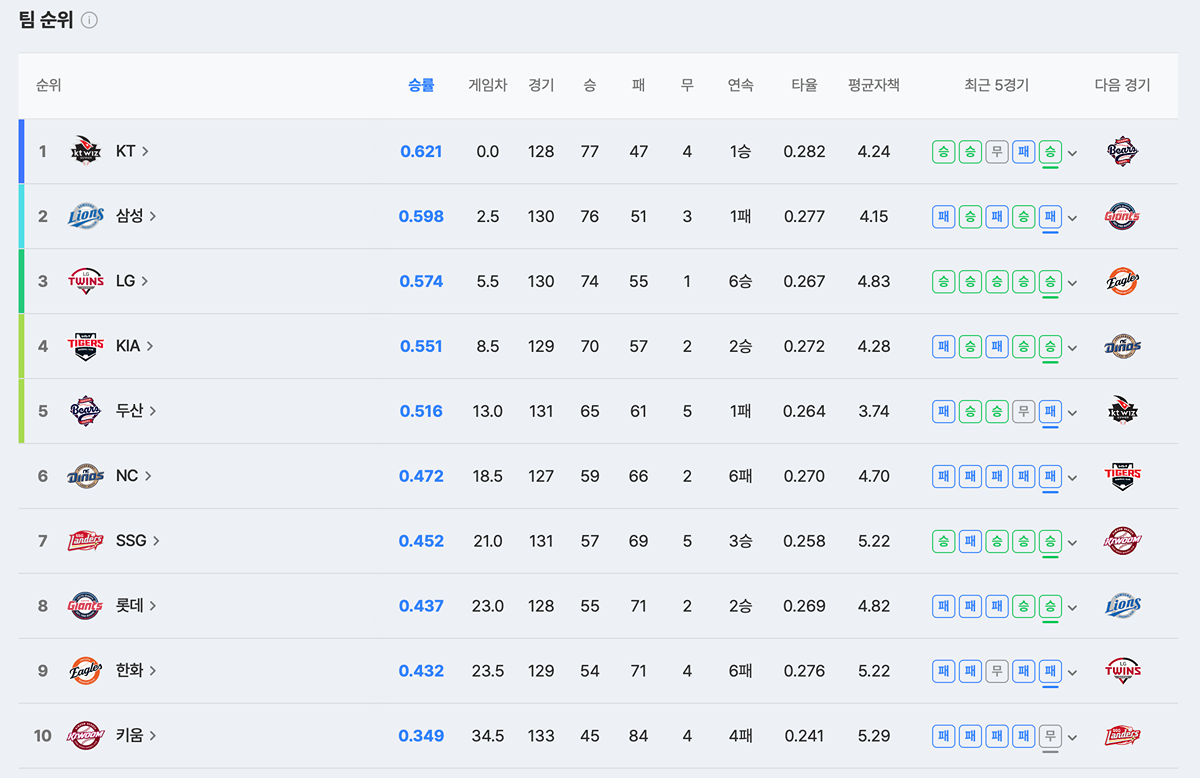Click 한화's latest game 패 badge
The image size is (1200, 778).
click(1050, 672)
